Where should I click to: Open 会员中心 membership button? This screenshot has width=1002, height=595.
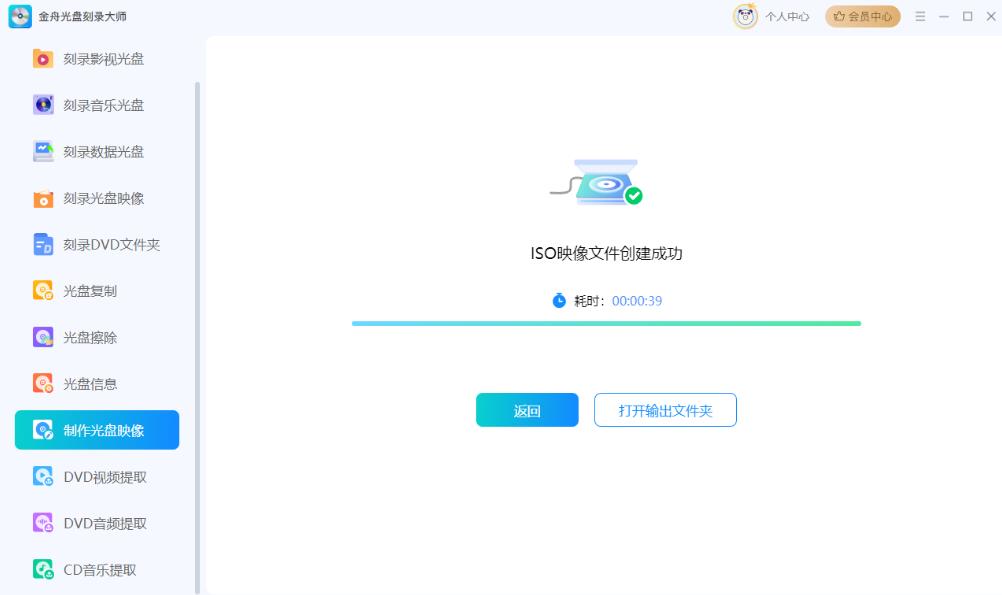863,17
